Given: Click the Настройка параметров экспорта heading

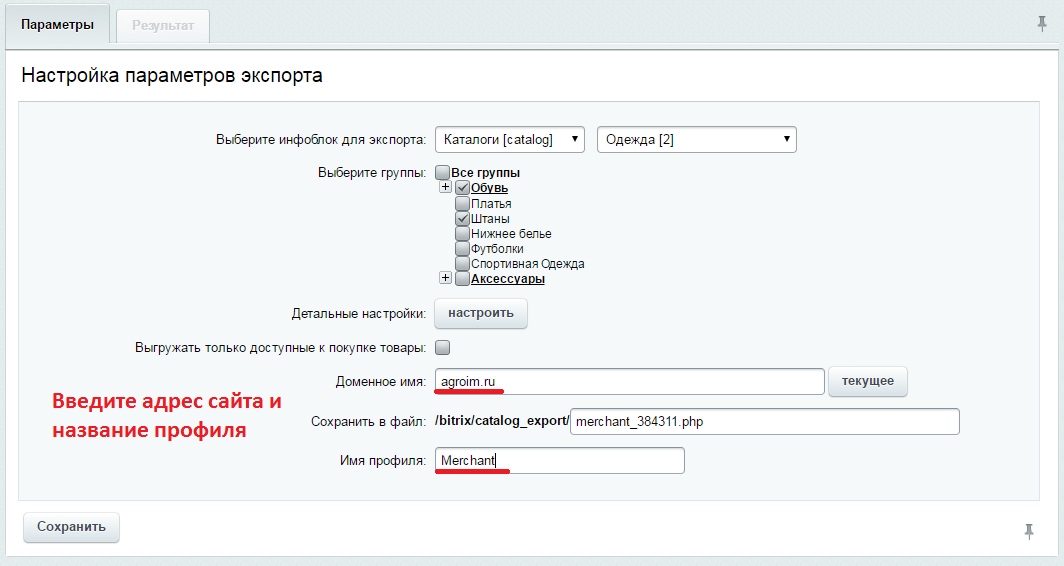Looking at the screenshot, I should [x=172, y=75].
